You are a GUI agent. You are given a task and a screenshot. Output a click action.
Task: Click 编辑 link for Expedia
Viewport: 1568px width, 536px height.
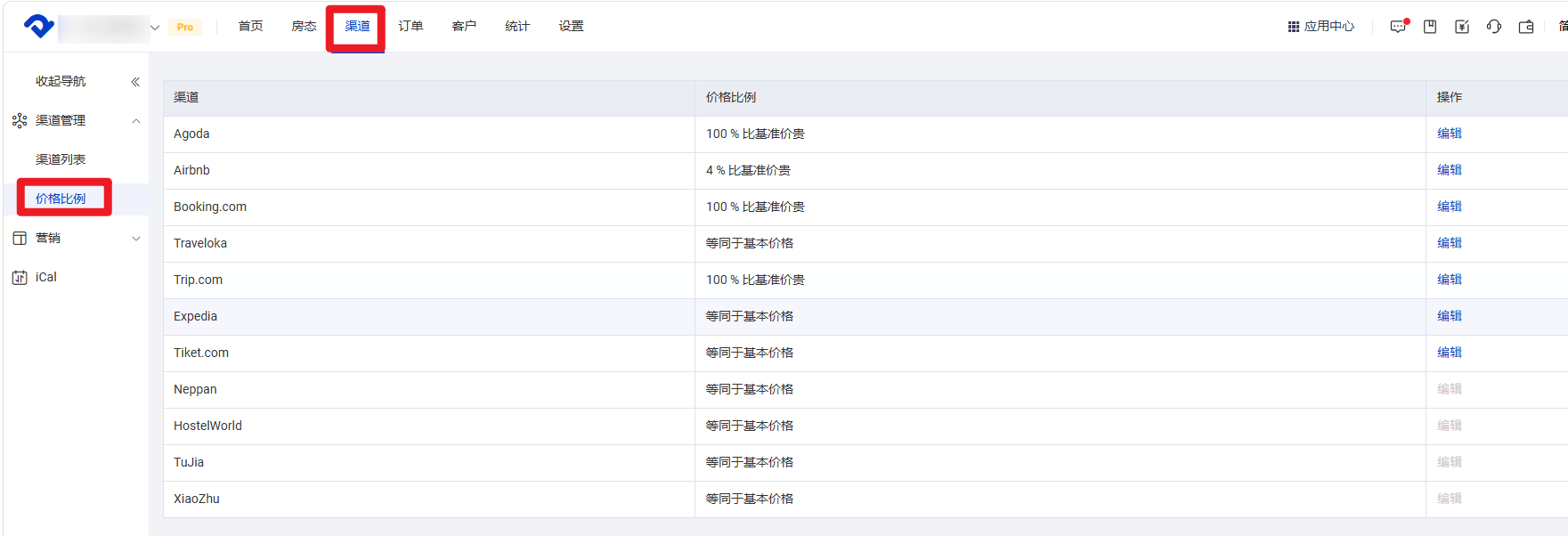pos(1449,316)
